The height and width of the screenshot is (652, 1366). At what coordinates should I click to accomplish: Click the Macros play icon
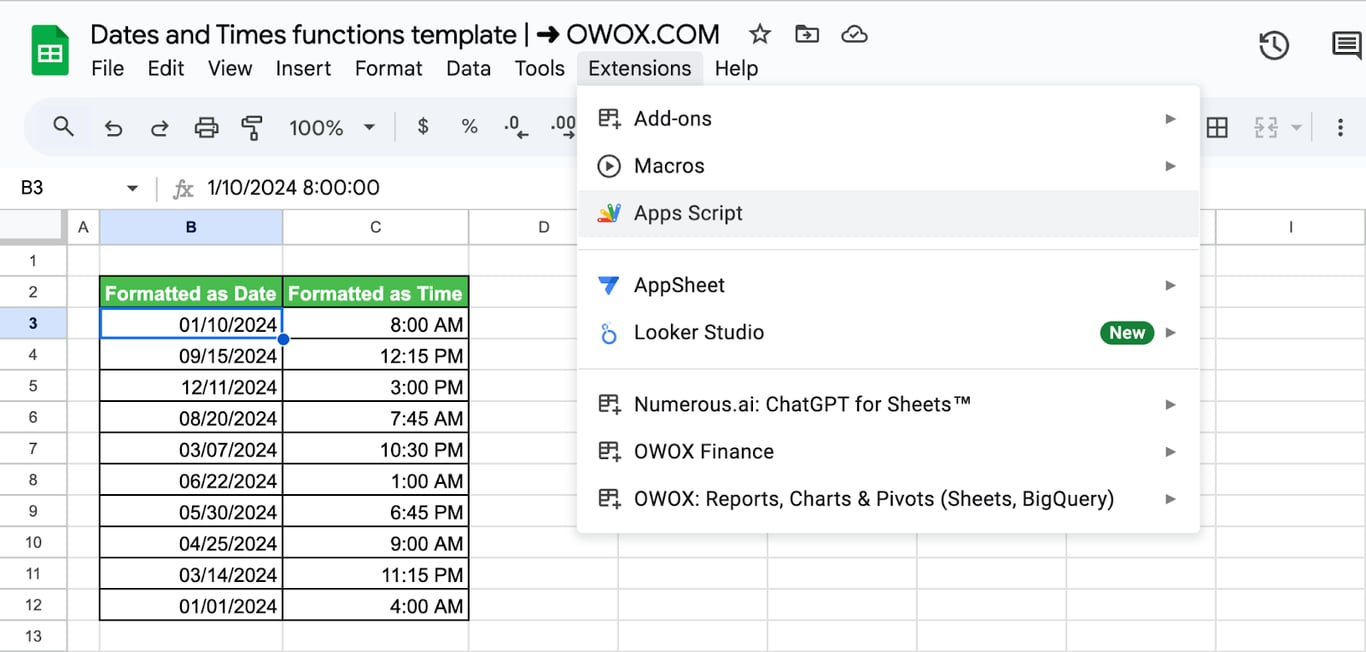click(609, 166)
